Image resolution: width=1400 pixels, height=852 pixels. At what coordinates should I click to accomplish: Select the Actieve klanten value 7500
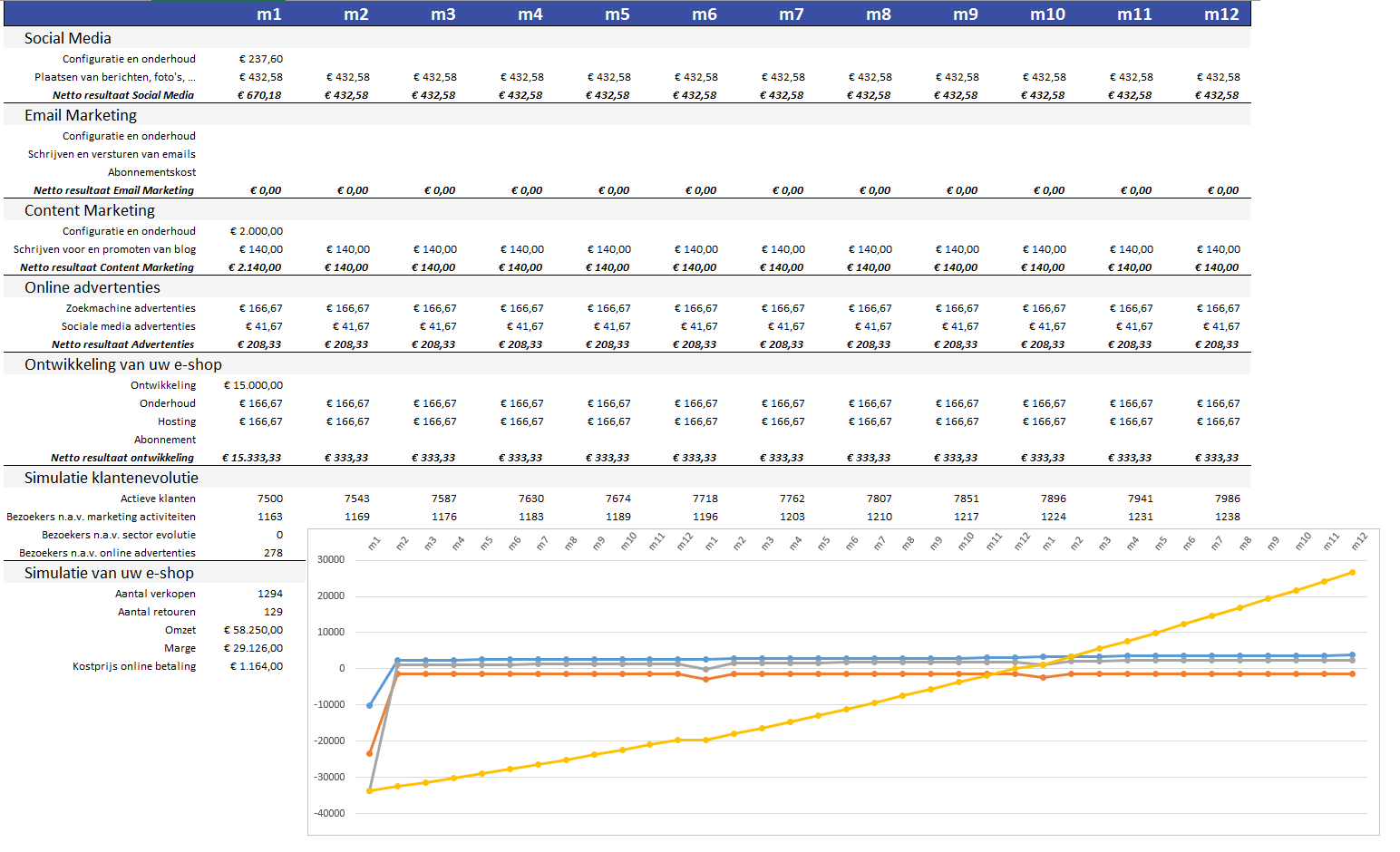coord(269,499)
